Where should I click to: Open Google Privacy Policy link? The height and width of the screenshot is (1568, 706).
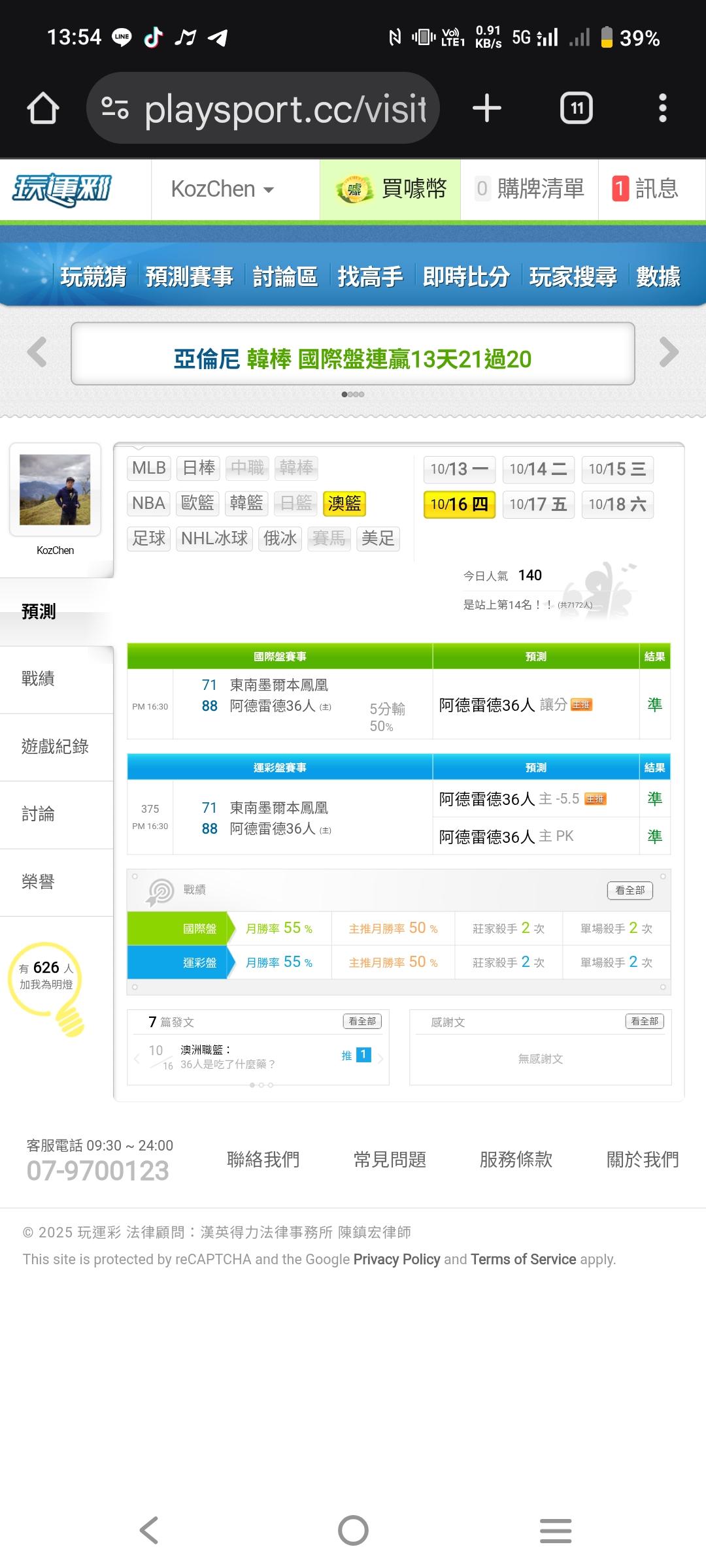point(397,1259)
